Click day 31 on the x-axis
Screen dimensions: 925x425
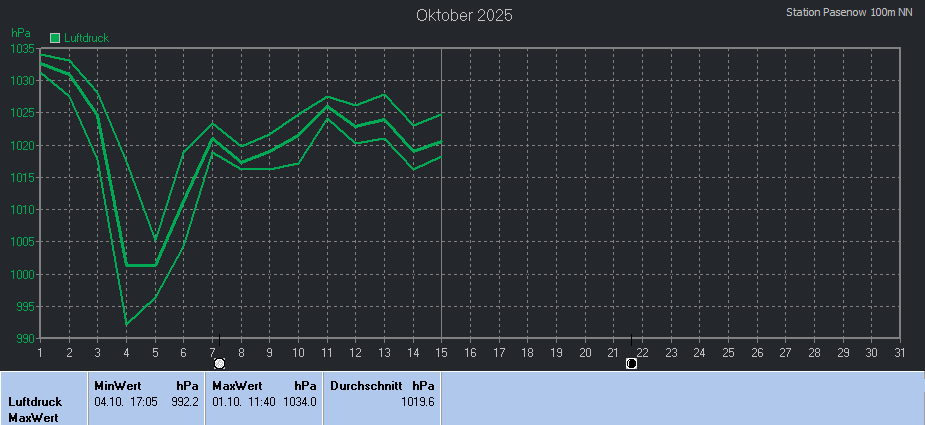click(x=900, y=352)
